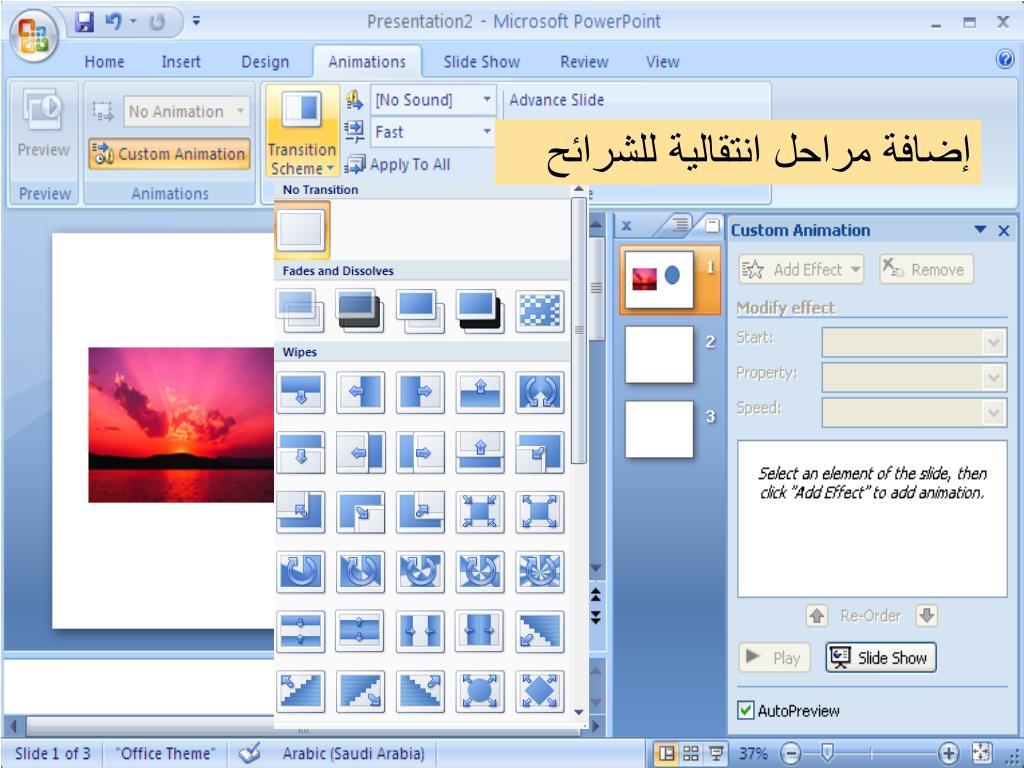Open the Insert ribbon tab
The image size is (1024, 768).
(x=181, y=62)
